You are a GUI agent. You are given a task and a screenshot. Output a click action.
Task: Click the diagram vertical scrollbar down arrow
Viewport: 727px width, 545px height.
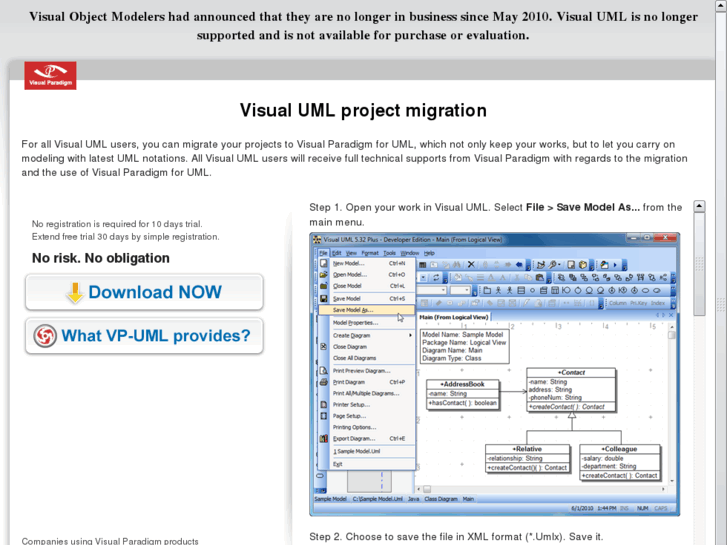click(x=671, y=481)
